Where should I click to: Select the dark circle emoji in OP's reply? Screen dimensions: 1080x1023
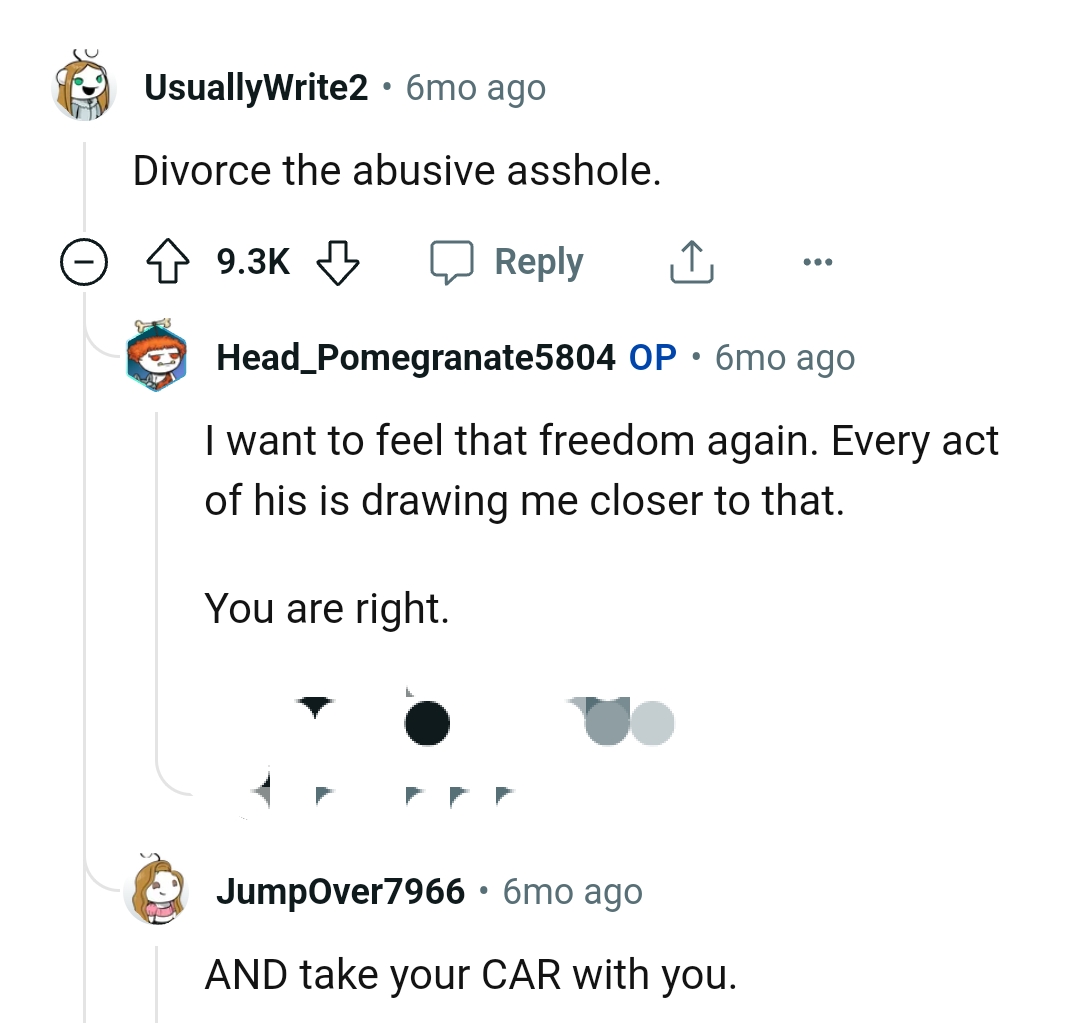[427, 723]
